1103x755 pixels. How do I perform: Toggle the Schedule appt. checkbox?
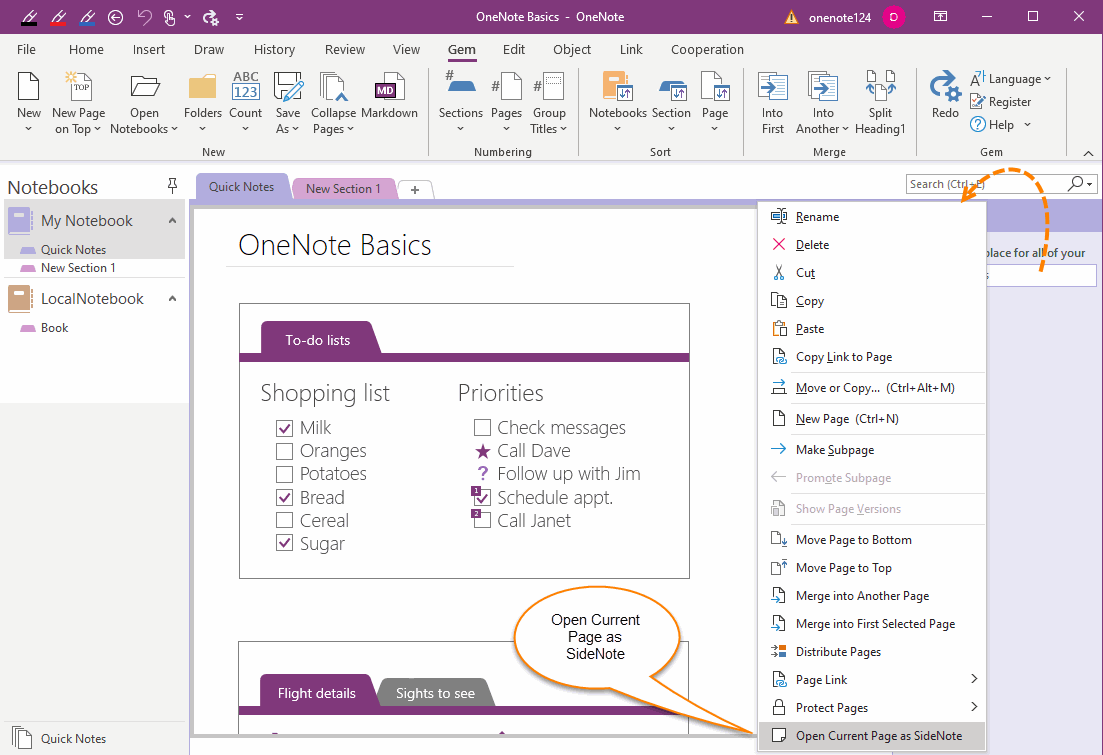coord(482,497)
